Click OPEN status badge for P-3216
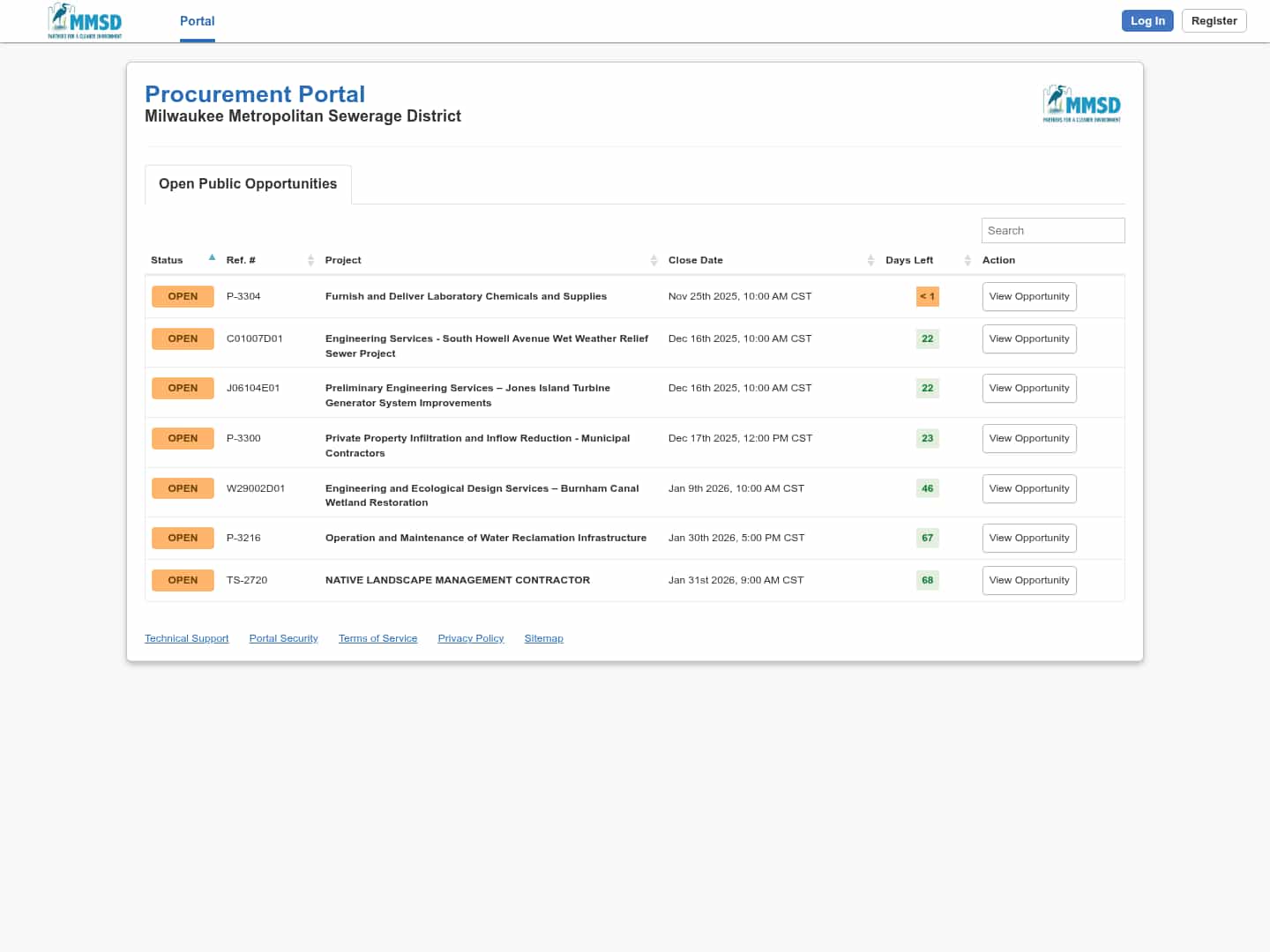 coord(183,538)
